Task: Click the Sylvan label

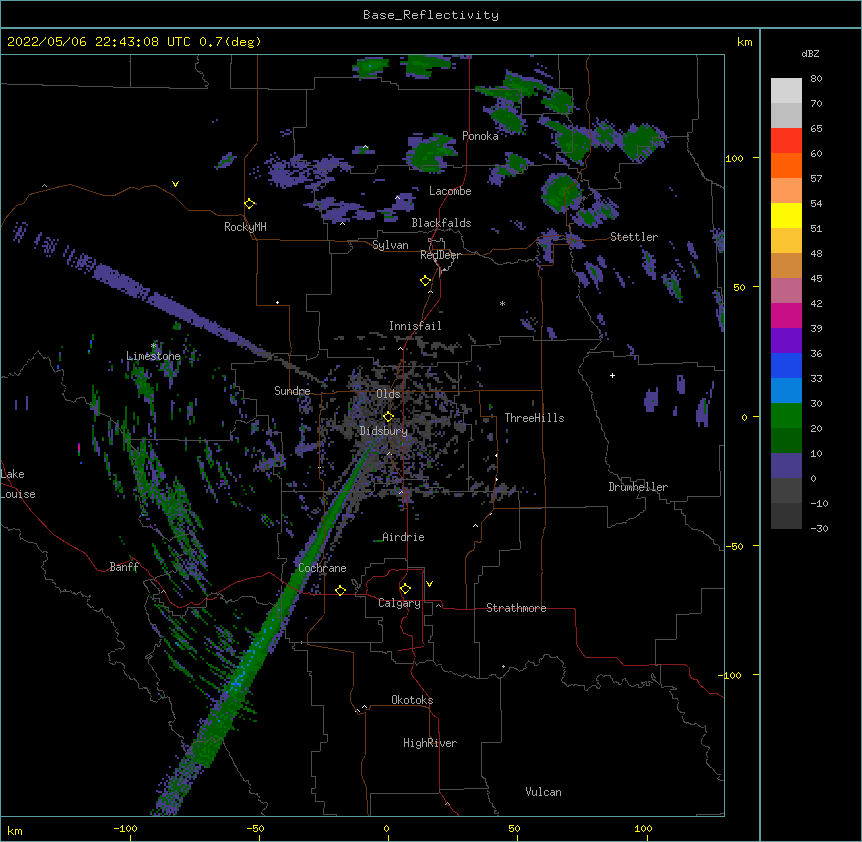Action: (x=390, y=245)
